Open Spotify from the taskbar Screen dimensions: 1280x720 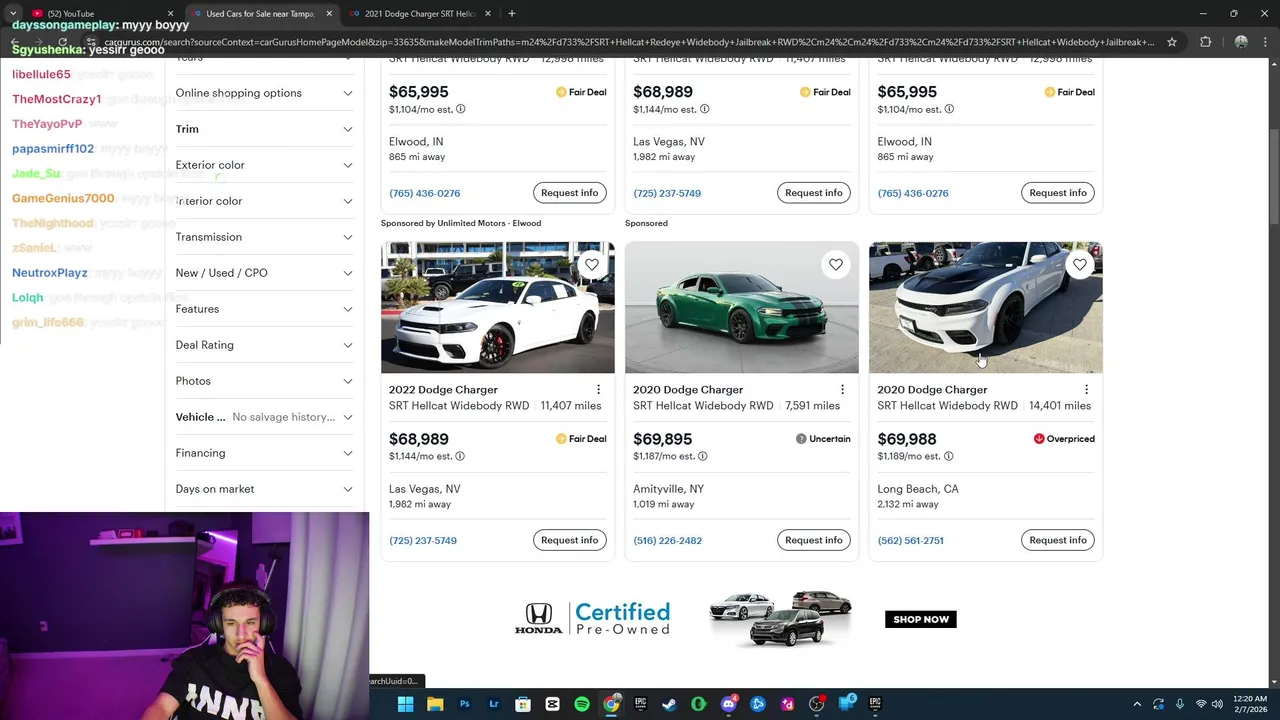tap(582, 704)
